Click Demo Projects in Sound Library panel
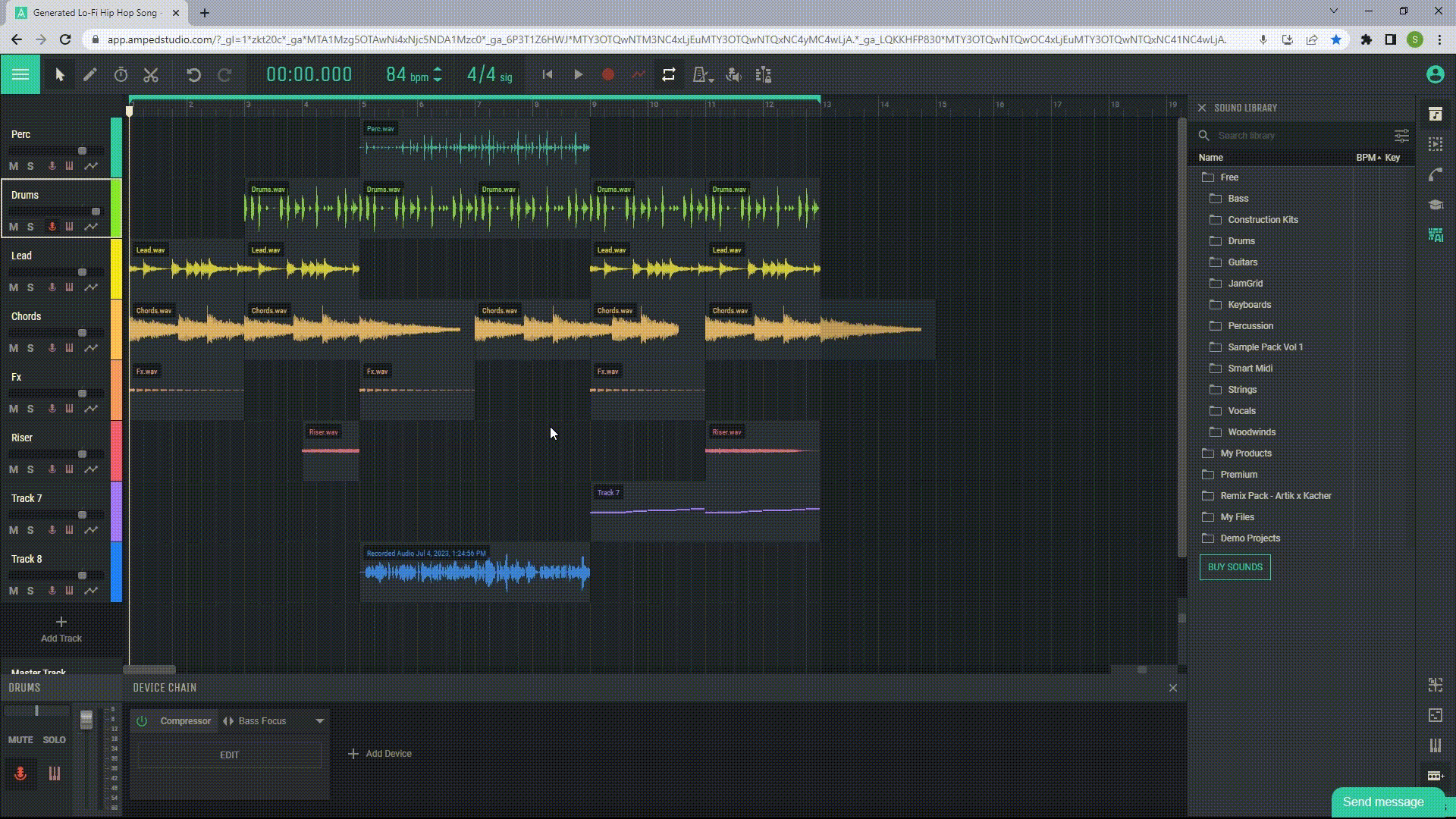This screenshot has height=819, width=1456. [1251, 537]
